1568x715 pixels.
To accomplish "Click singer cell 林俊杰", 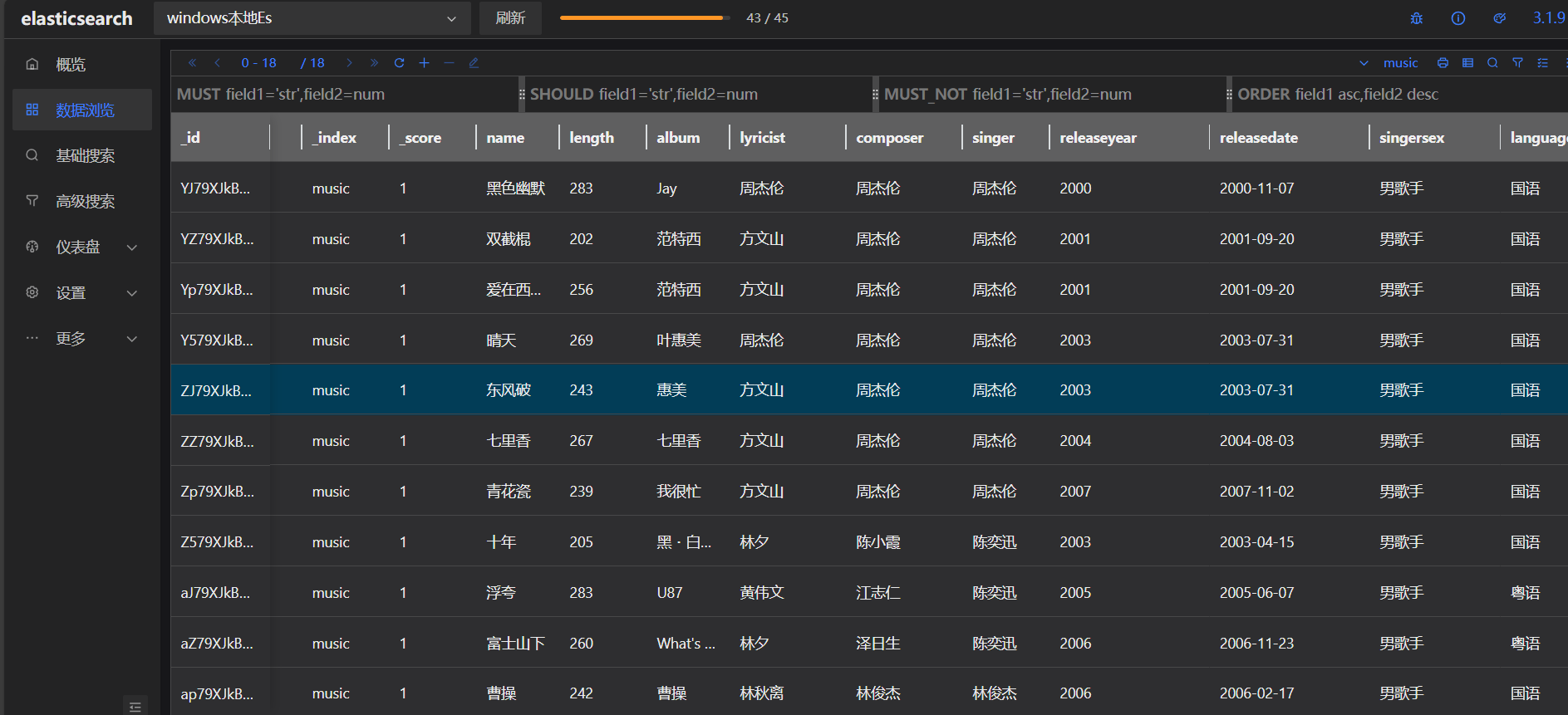I will 995,693.
